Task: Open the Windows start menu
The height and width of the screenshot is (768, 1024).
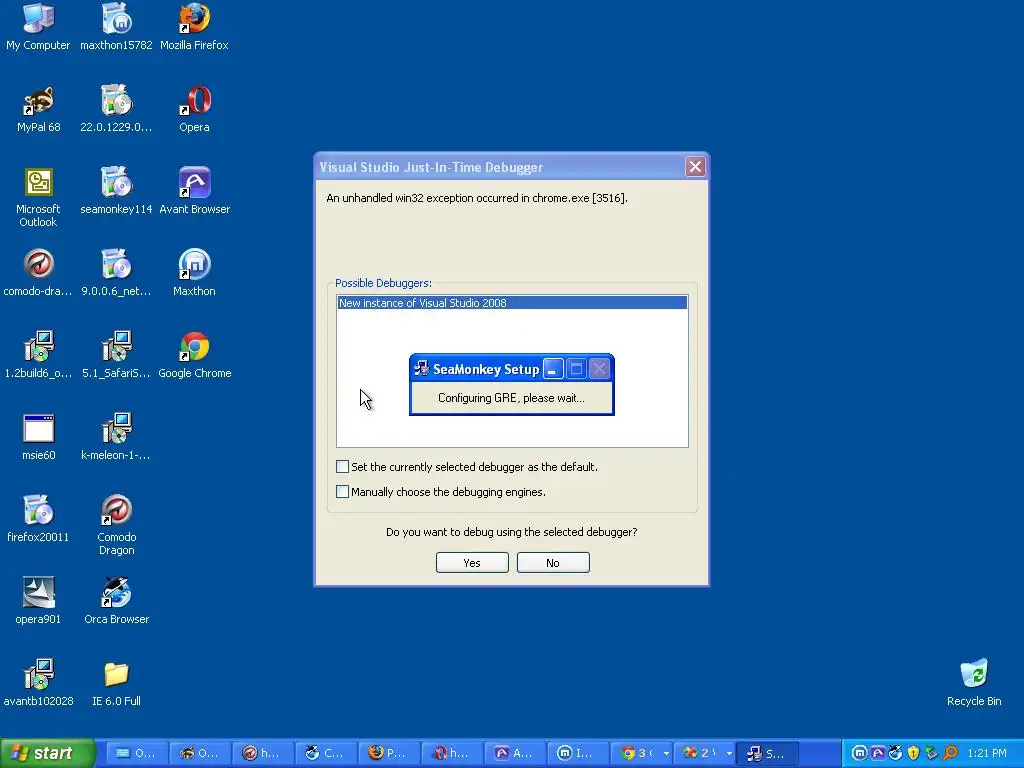Action: pyautogui.click(x=47, y=753)
